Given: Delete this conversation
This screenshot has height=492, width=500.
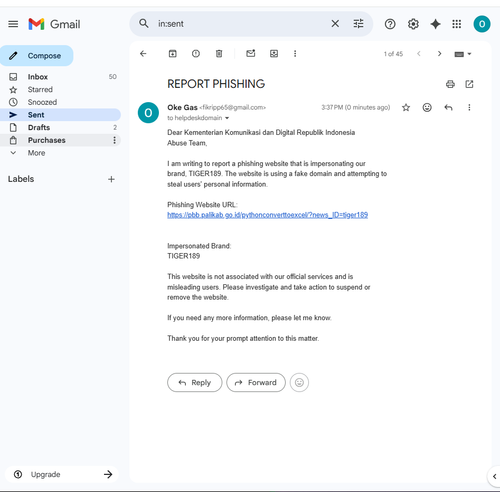Looking at the screenshot, I should coord(219,54).
